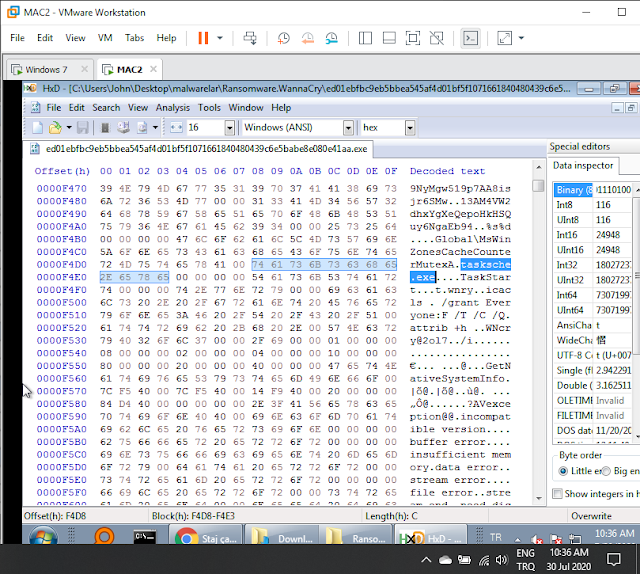Click the AnsiChar row in Data inspector

593,325
